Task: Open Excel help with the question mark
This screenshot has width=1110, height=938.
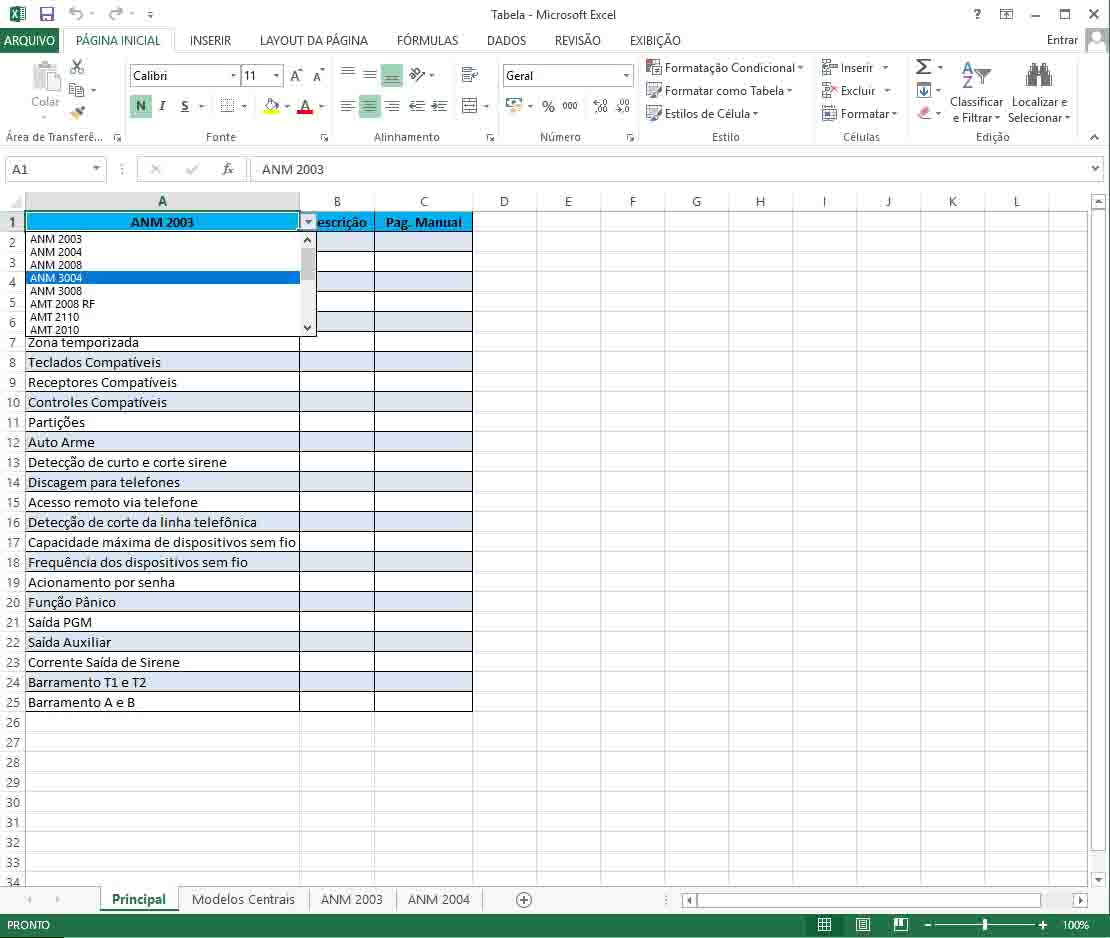Action: click(977, 14)
